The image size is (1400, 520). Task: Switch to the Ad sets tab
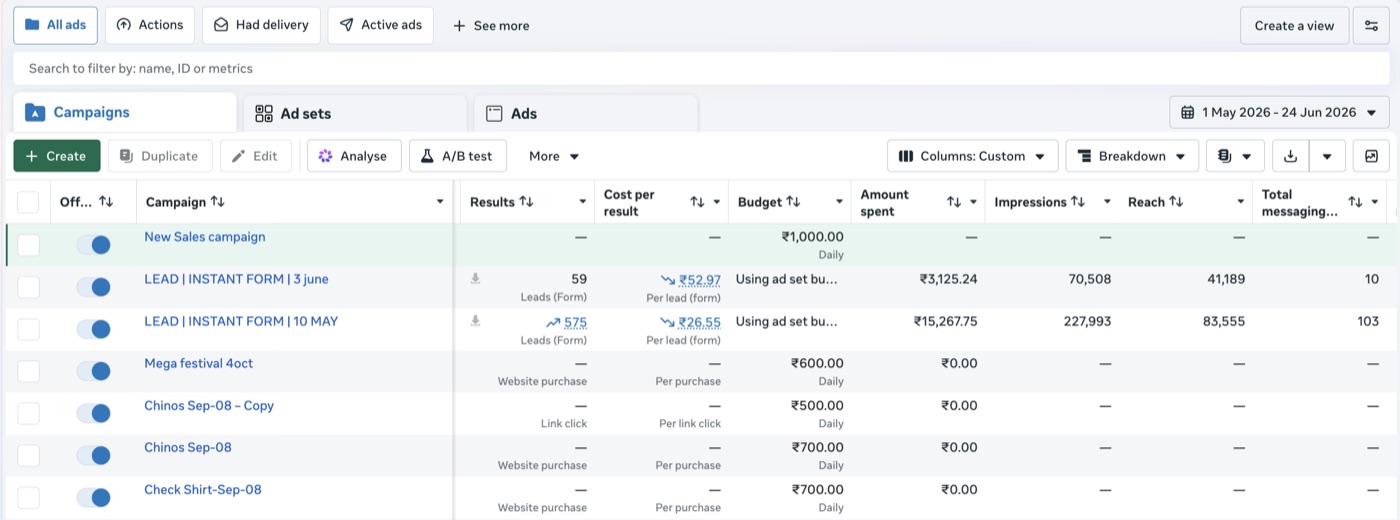click(355, 113)
